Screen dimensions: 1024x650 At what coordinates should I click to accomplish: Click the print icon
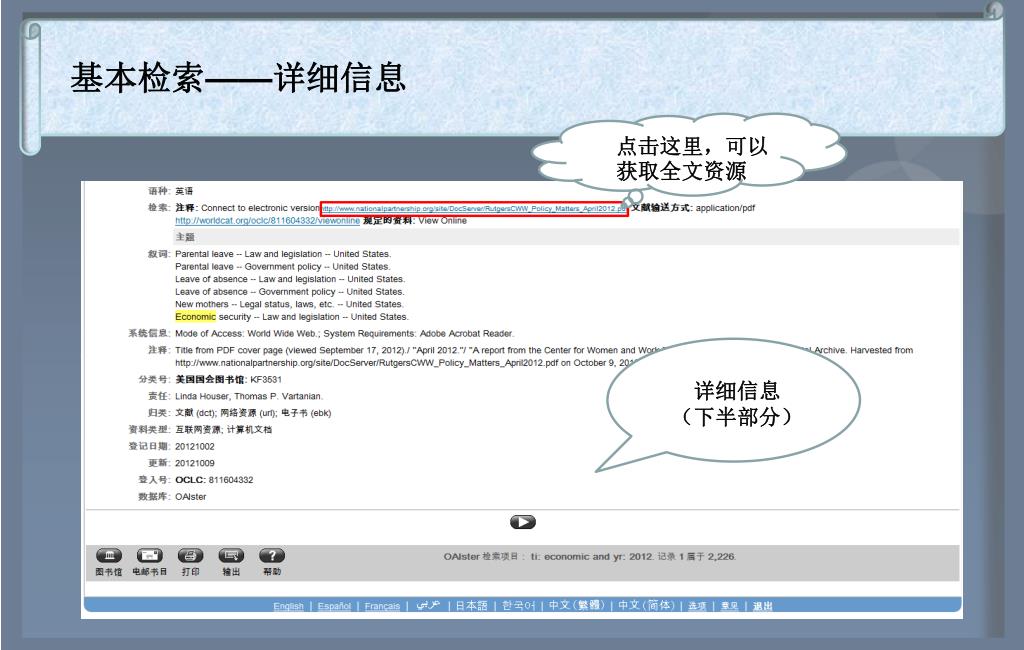coord(191,556)
